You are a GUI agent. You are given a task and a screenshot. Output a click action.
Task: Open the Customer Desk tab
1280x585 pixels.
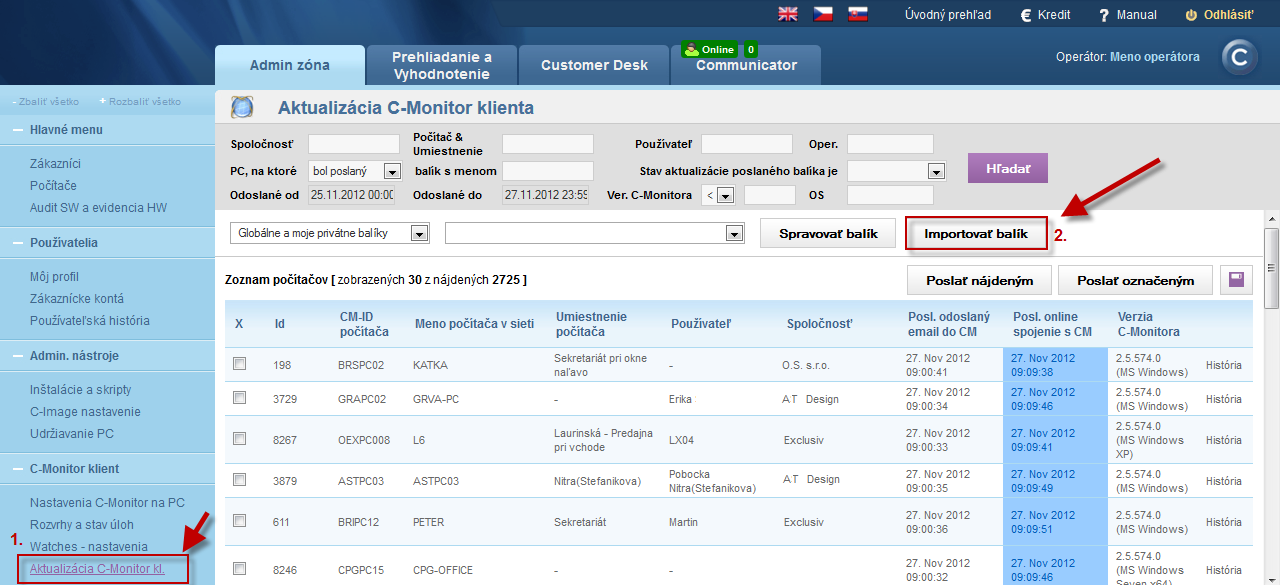pos(594,65)
